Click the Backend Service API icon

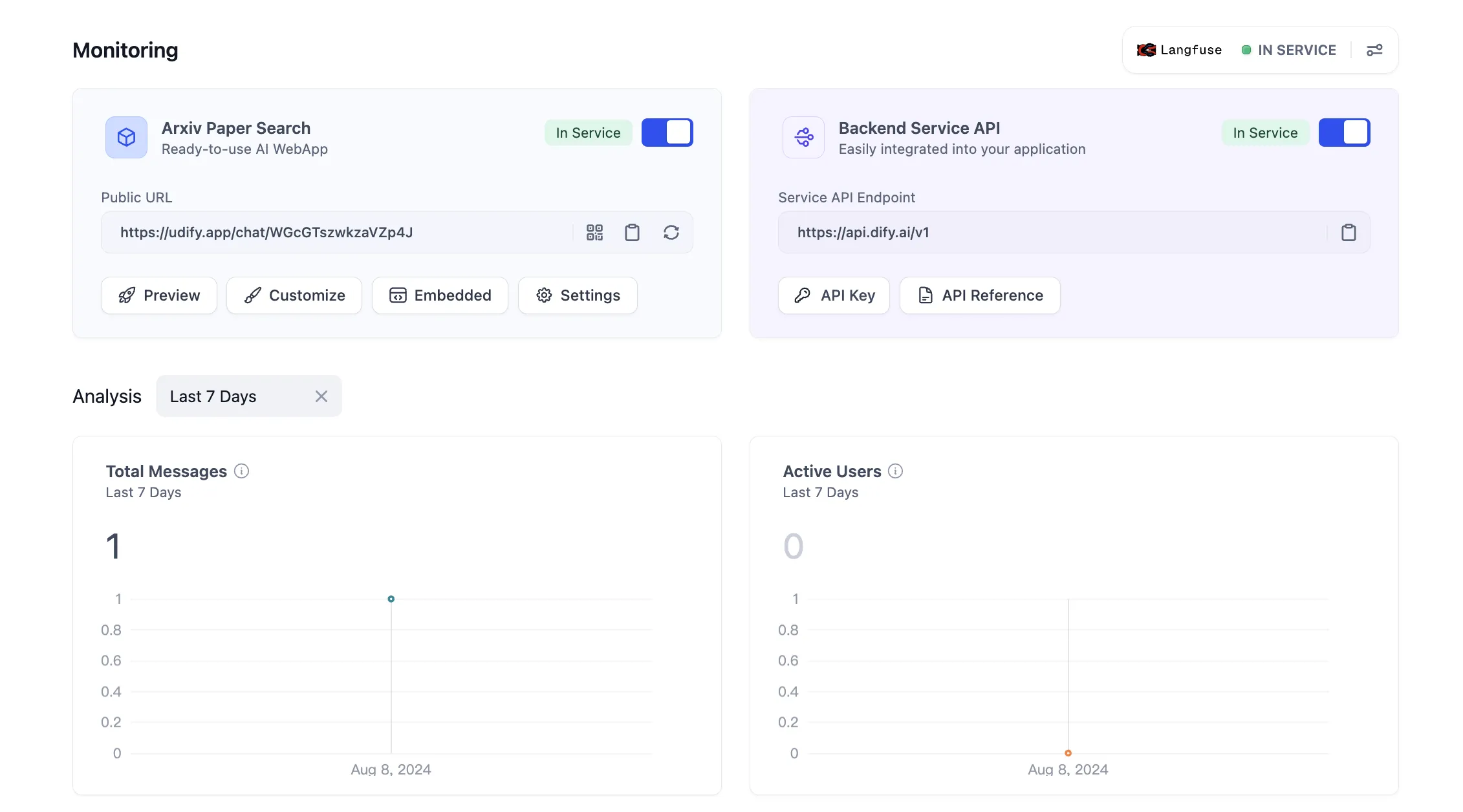tap(803, 137)
